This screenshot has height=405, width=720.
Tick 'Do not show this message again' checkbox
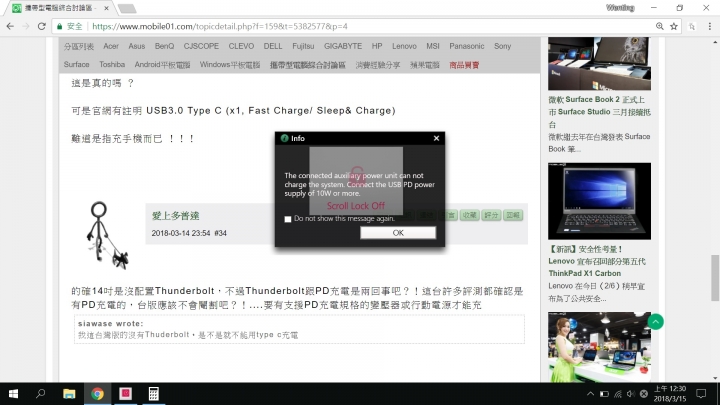pos(288,219)
